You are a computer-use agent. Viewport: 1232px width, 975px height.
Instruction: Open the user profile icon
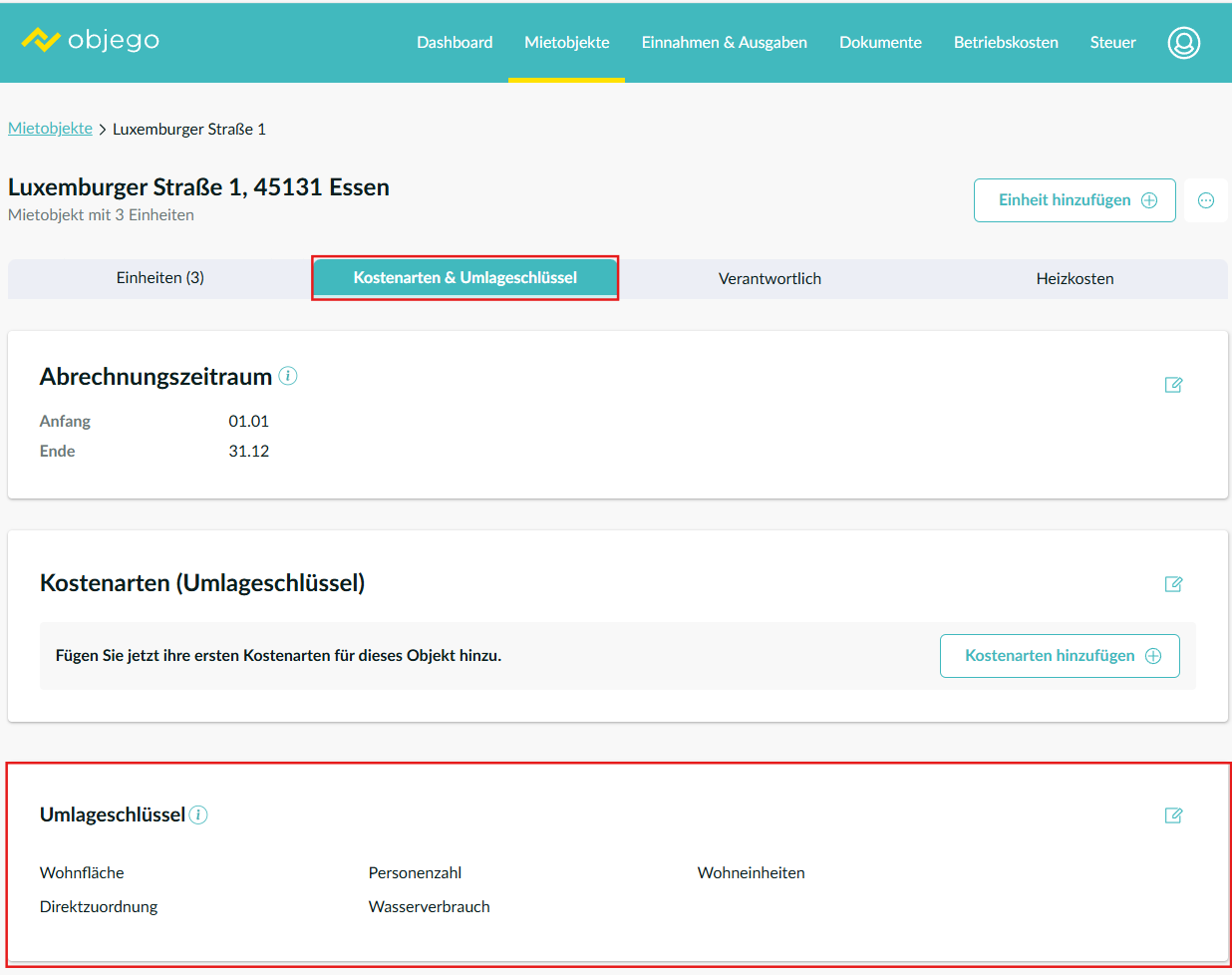1183,42
